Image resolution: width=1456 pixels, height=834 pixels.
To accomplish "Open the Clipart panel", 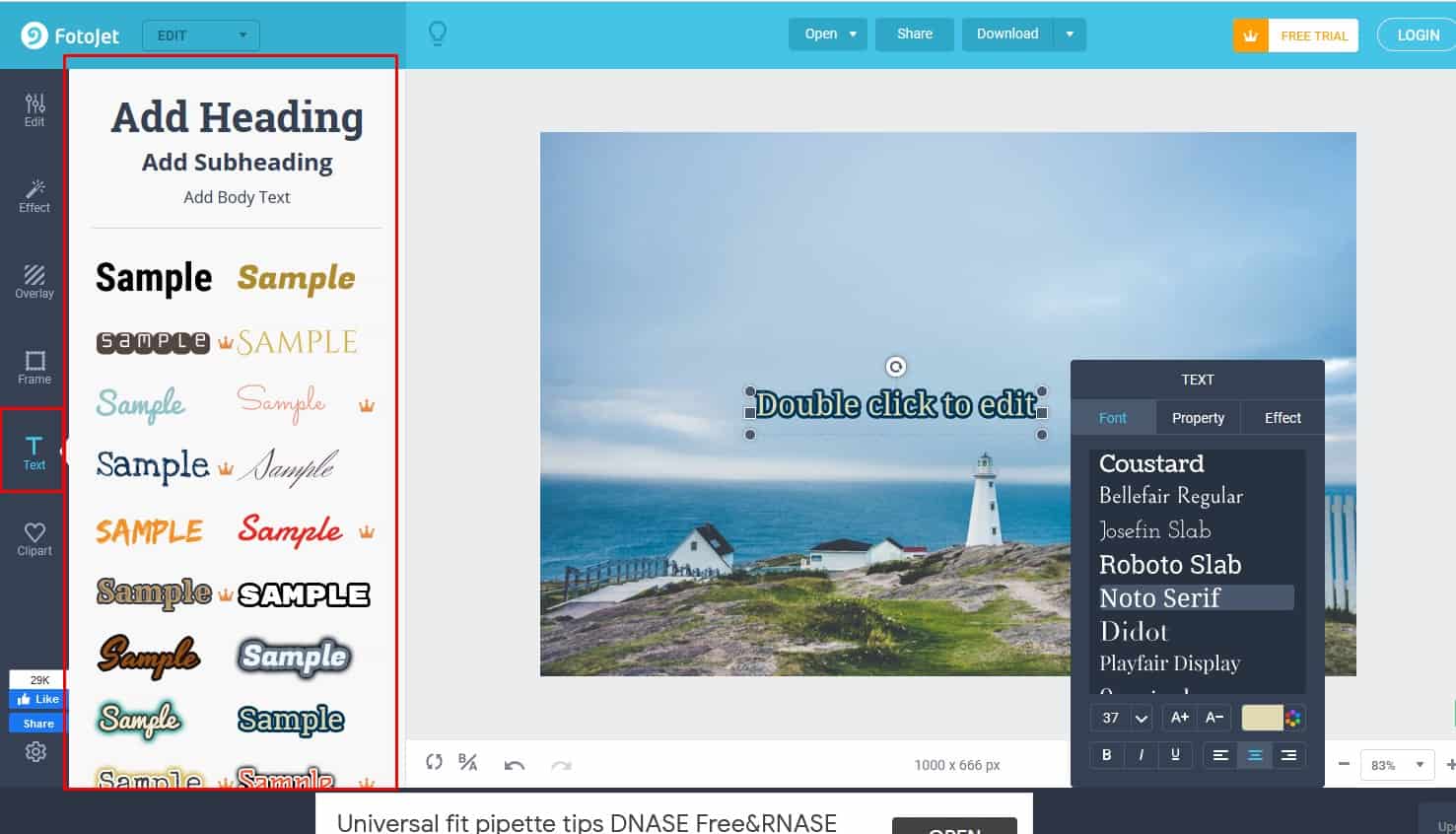I will 35,538.
